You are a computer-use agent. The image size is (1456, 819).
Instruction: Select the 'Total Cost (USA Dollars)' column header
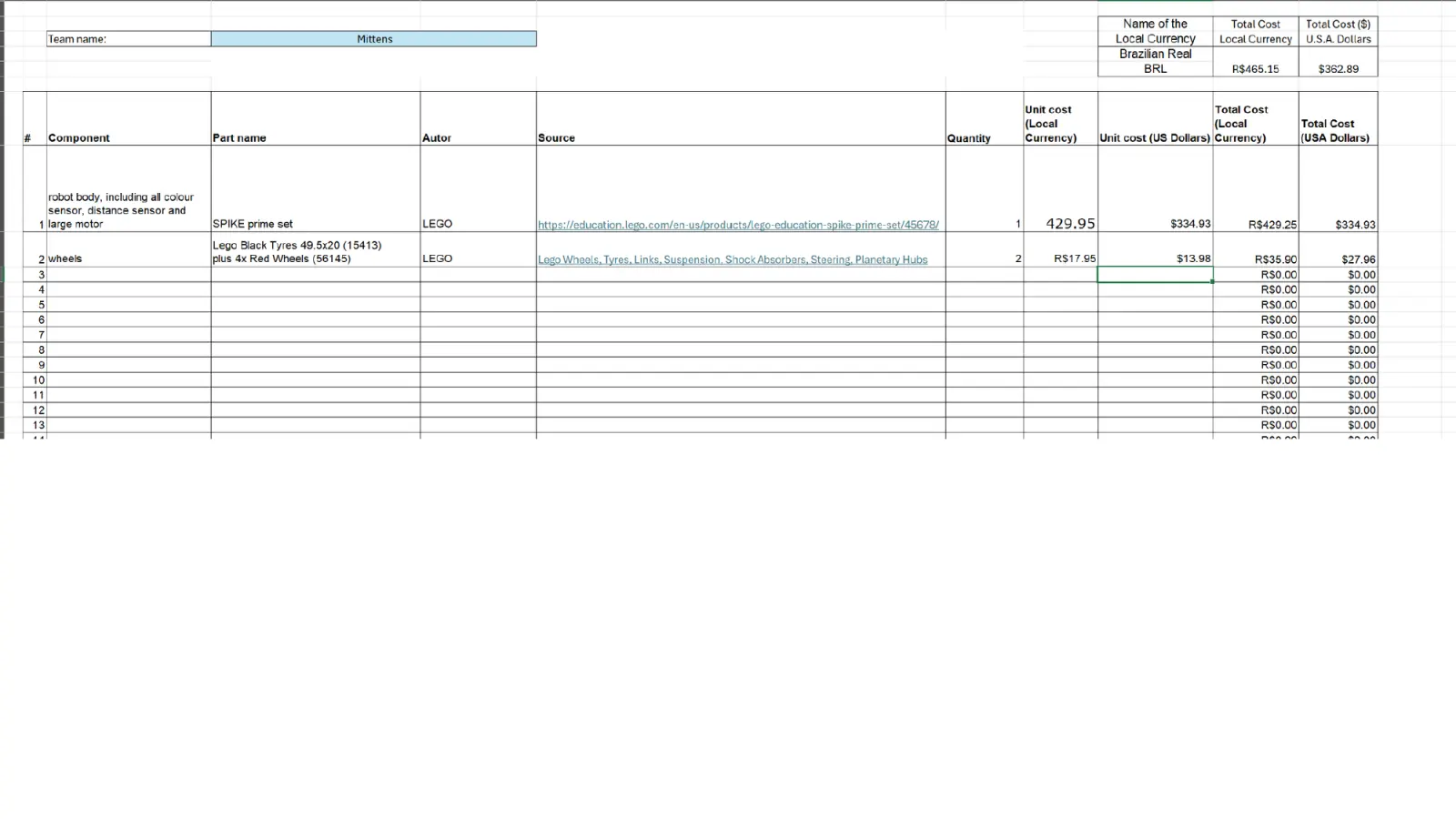tap(1339, 118)
